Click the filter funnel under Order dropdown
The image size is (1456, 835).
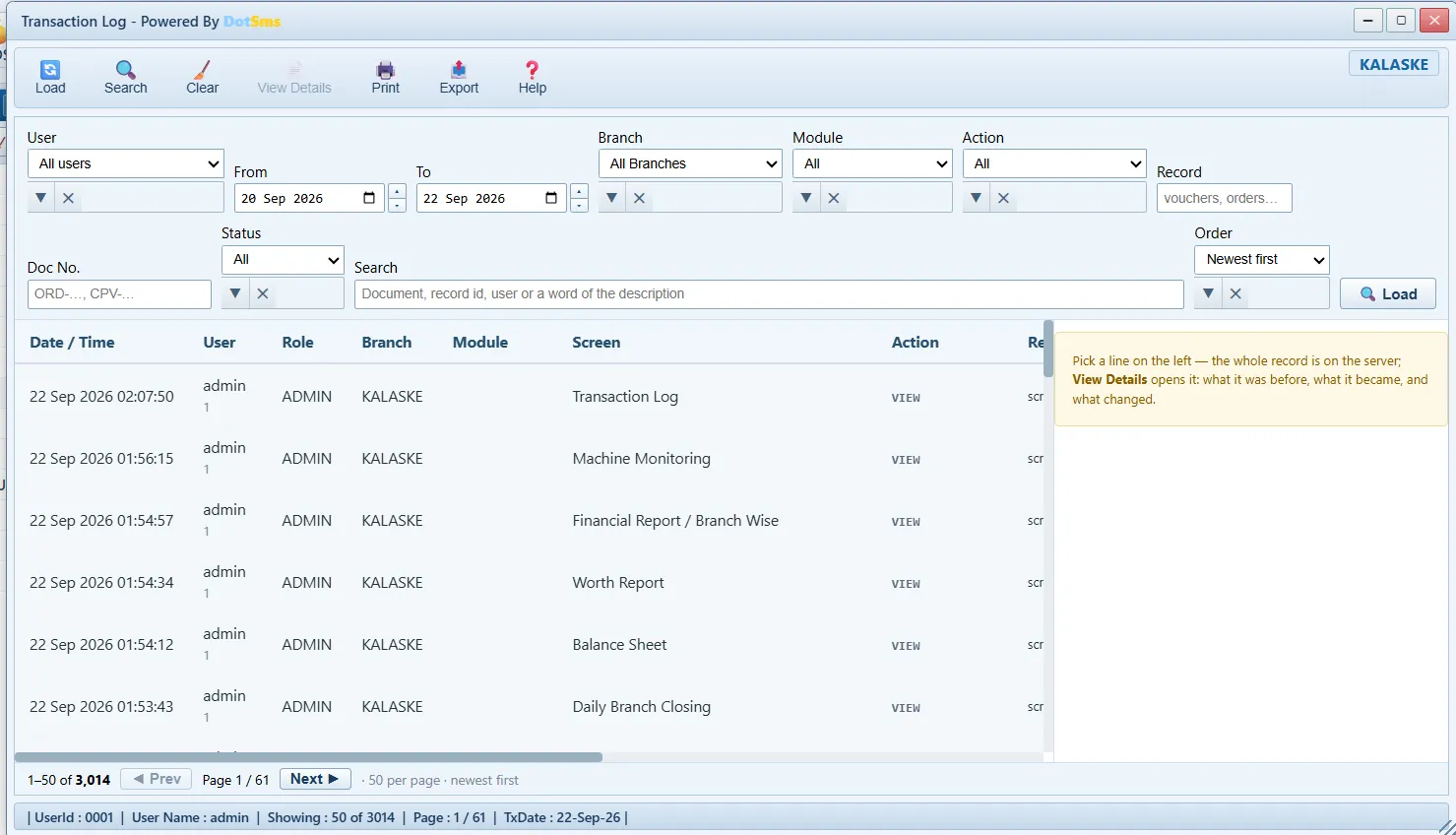point(1208,293)
